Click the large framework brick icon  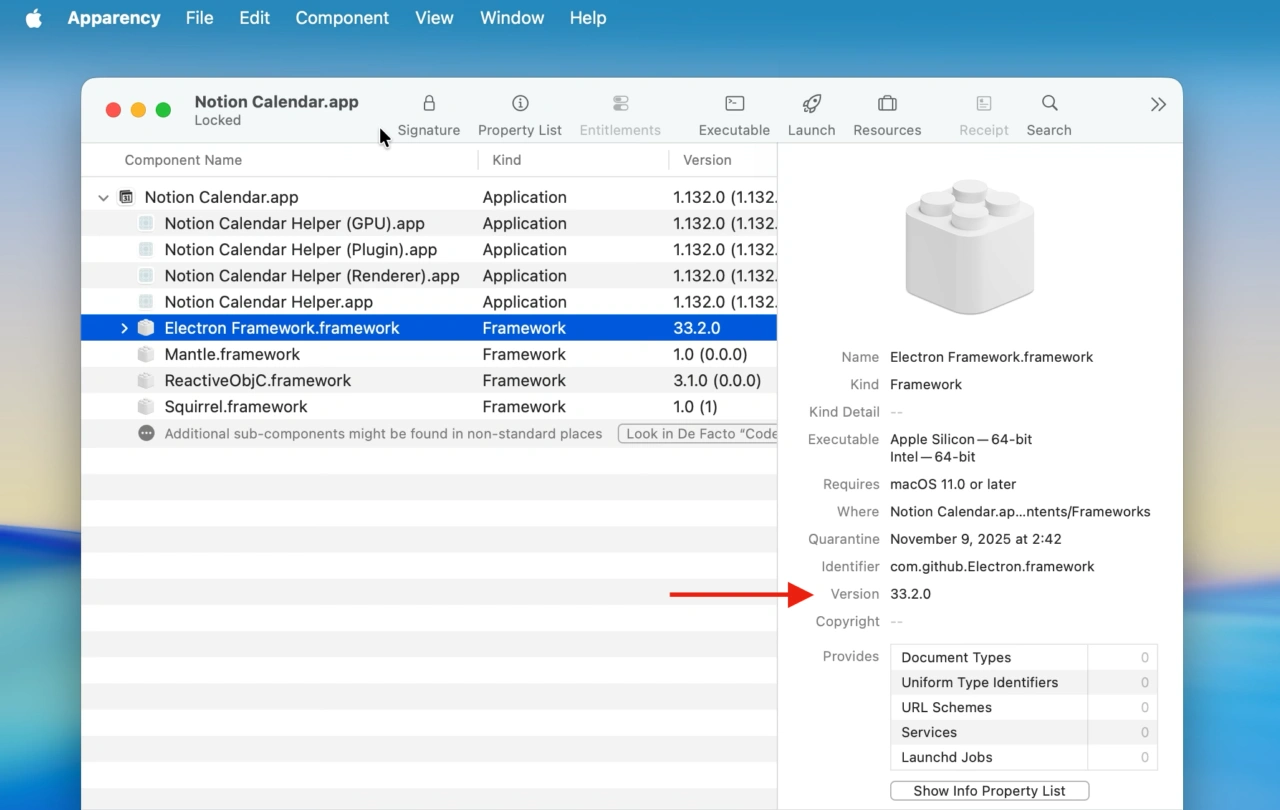coord(969,246)
